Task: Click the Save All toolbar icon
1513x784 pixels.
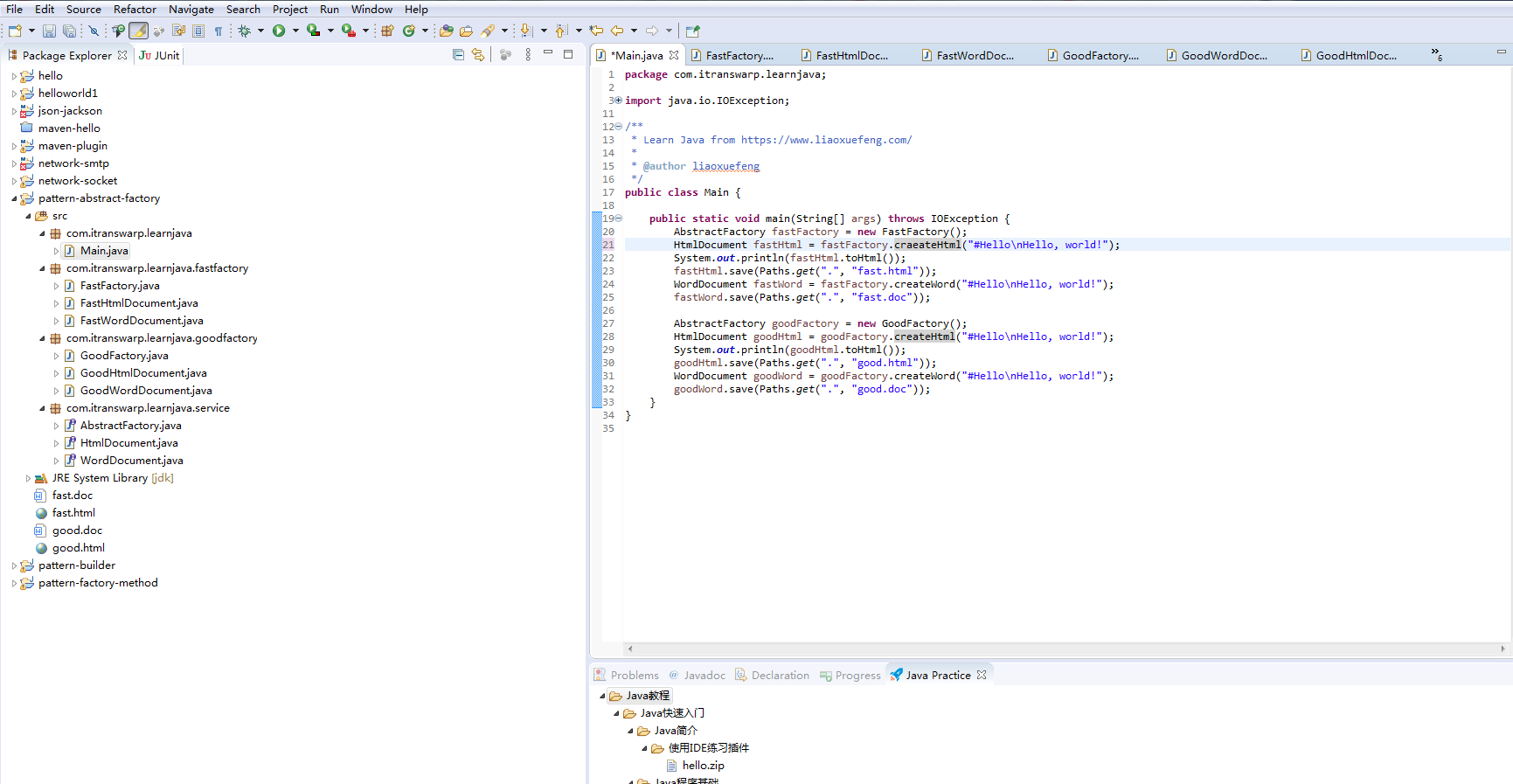Action: pyautogui.click(x=69, y=31)
